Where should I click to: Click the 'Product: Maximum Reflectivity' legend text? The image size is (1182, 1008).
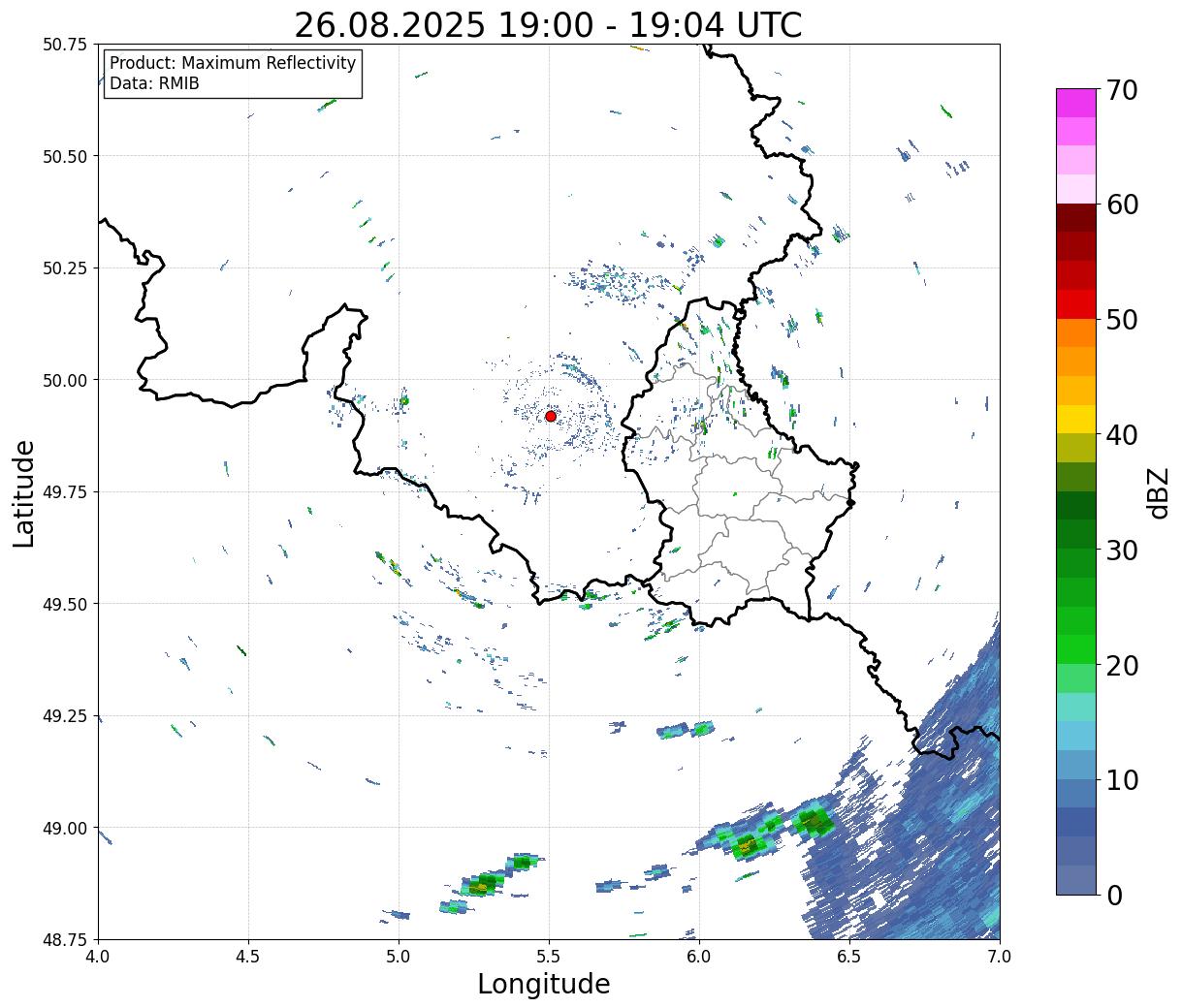tap(233, 64)
